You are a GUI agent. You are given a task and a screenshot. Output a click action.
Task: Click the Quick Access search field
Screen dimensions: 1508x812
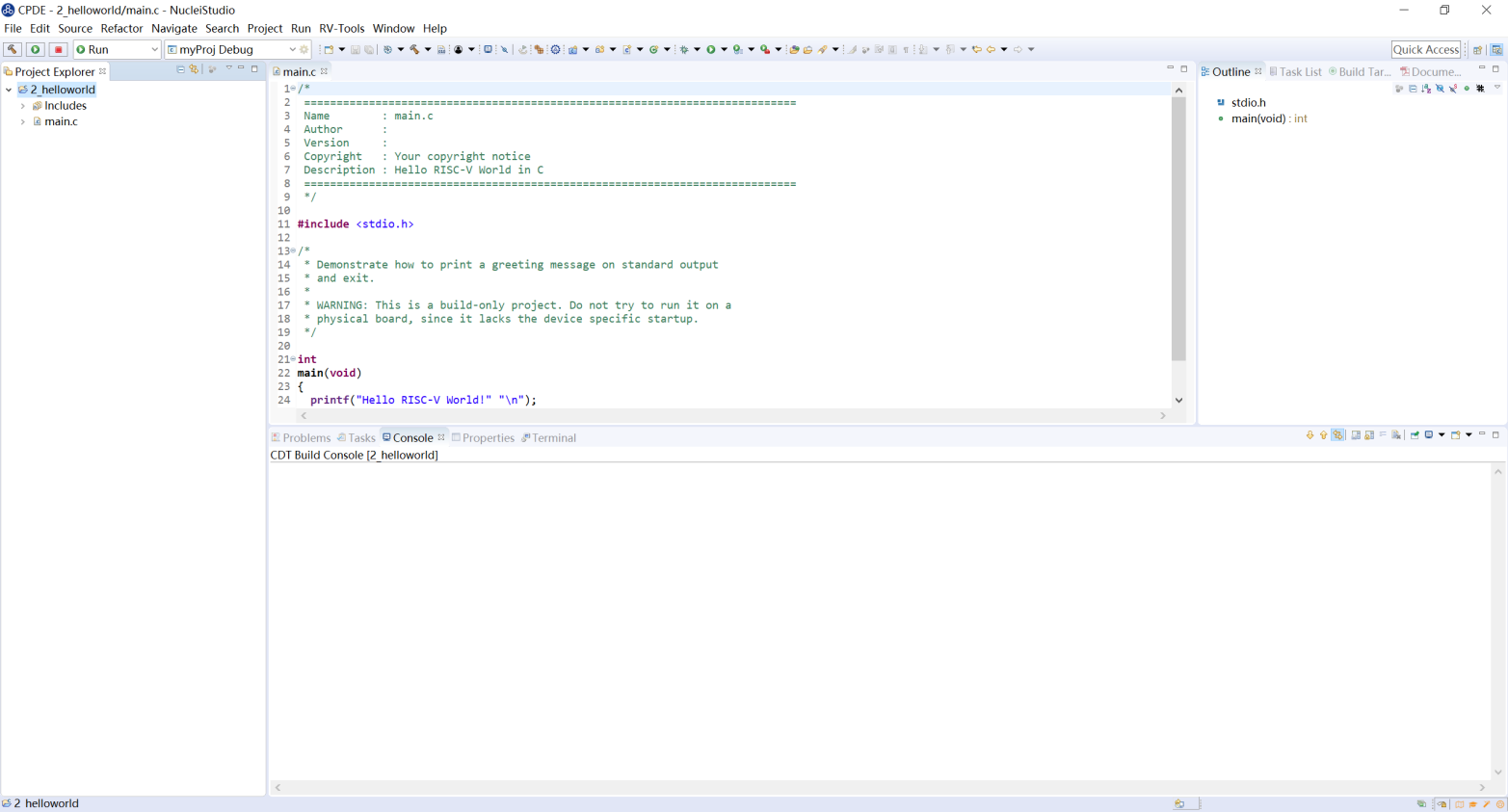tap(1426, 49)
